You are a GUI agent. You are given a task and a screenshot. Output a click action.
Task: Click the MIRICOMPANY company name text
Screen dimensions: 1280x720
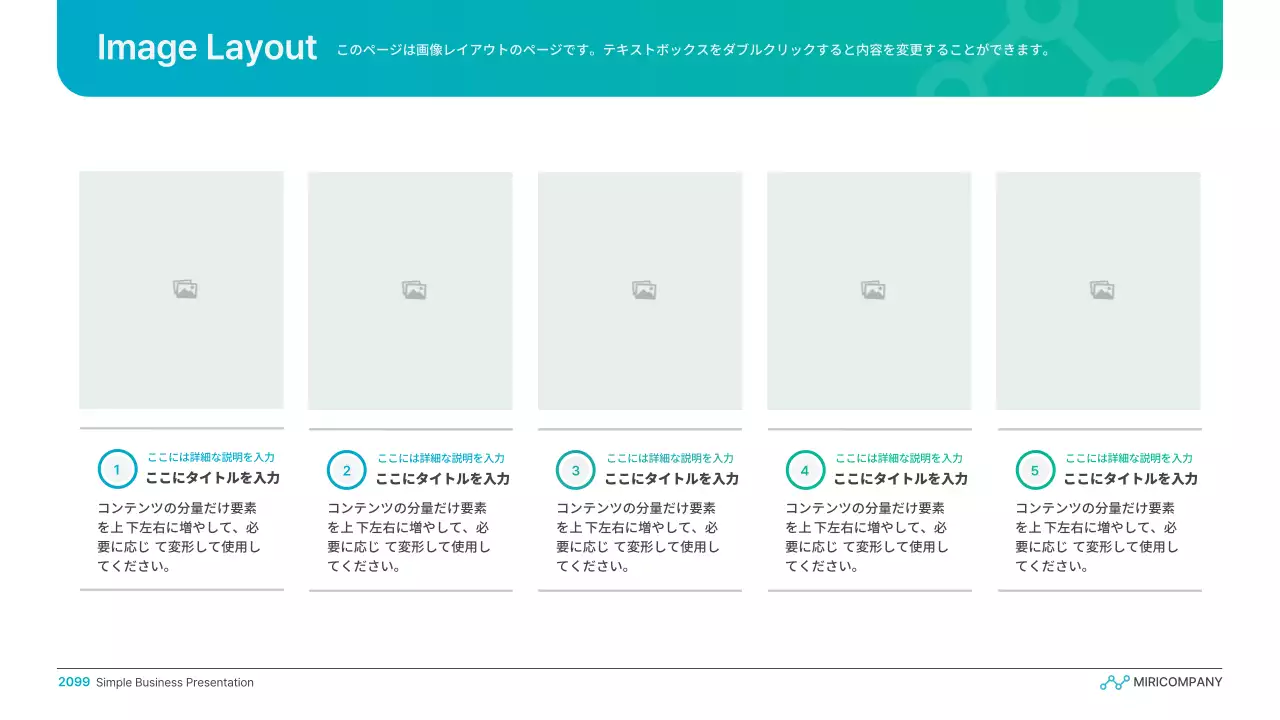(1177, 682)
